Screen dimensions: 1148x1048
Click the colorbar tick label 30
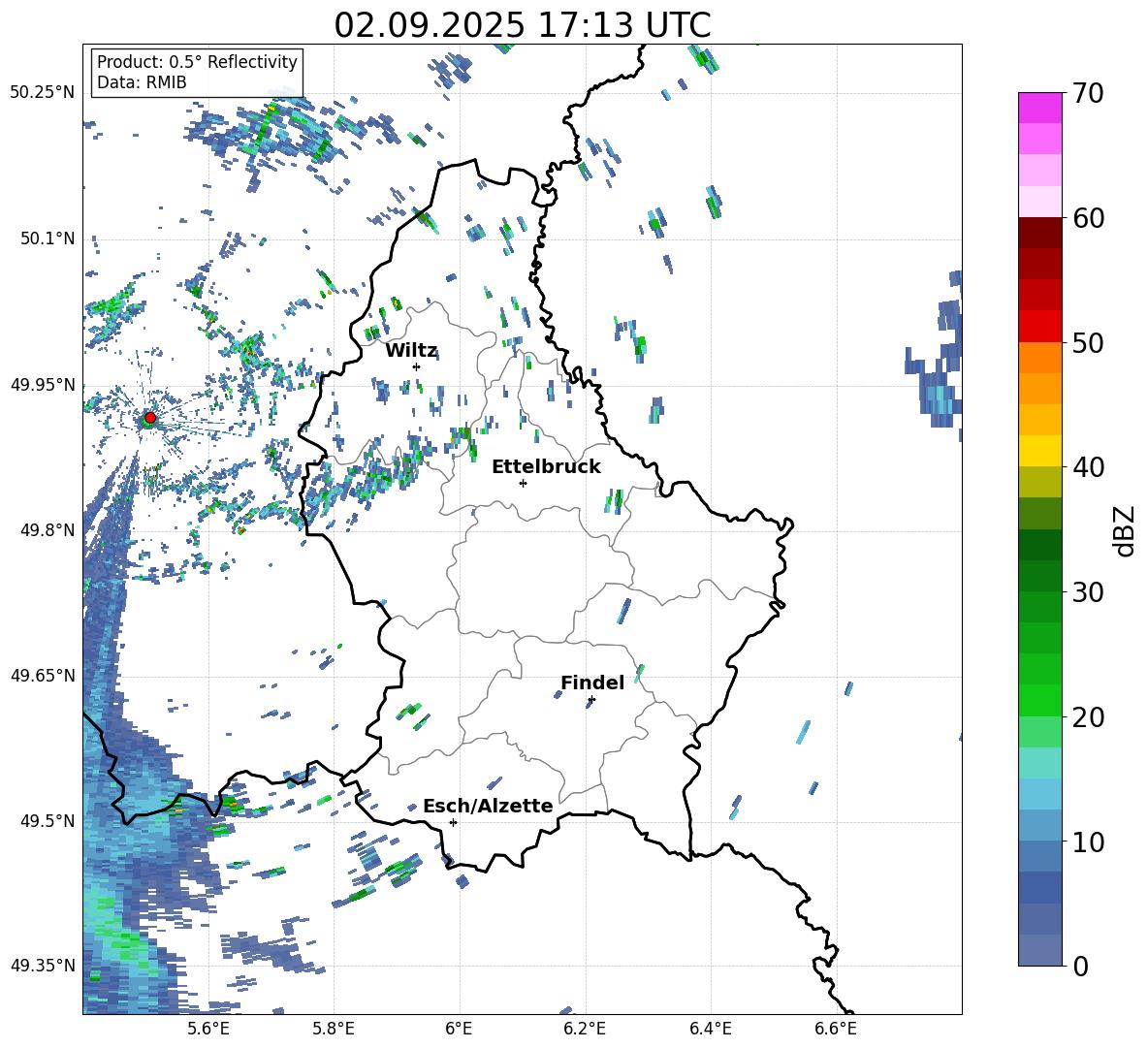pos(1088,592)
